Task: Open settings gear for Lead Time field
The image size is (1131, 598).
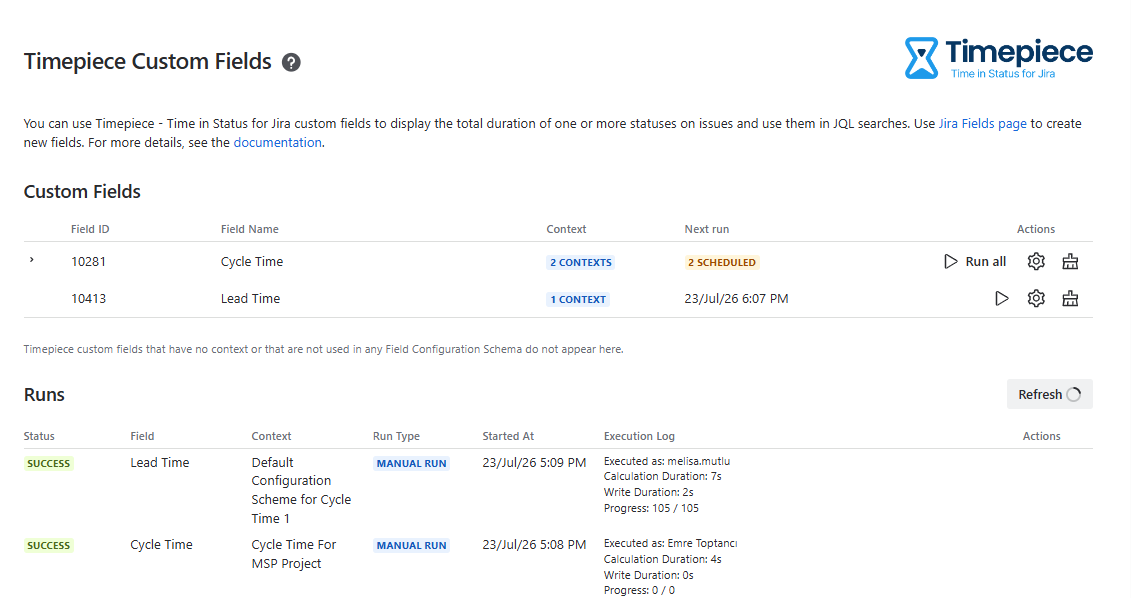Action: pos(1036,299)
